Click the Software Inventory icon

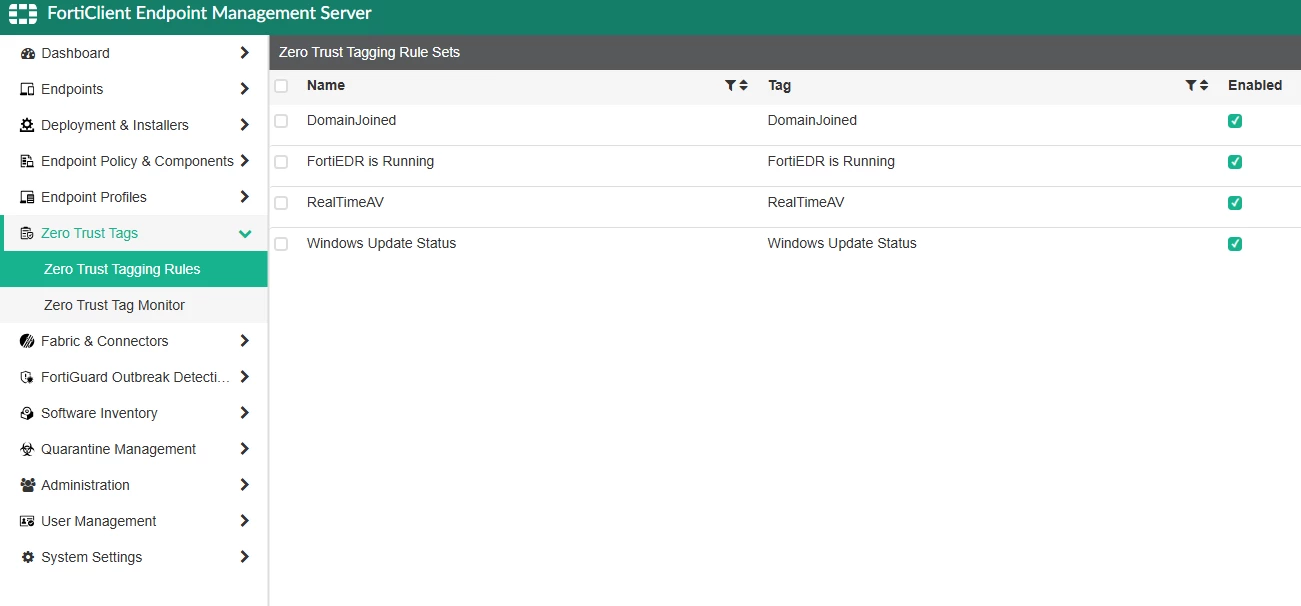[28, 413]
